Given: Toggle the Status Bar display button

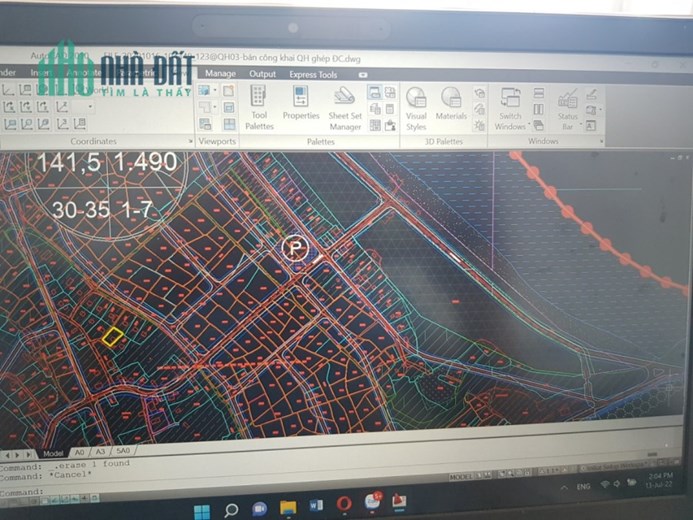Looking at the screenshot, I should click(567, 109).
